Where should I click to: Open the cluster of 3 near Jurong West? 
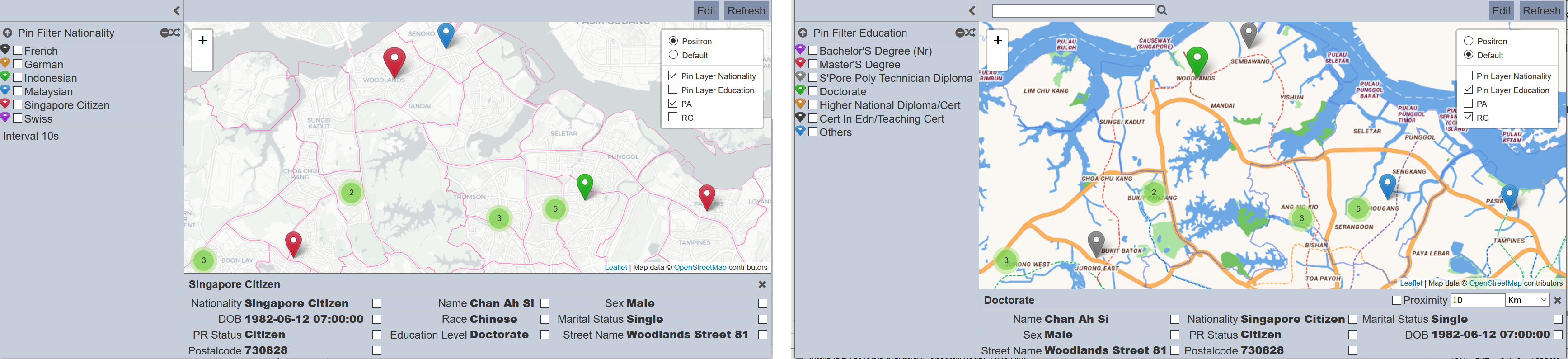(1006, 260)
